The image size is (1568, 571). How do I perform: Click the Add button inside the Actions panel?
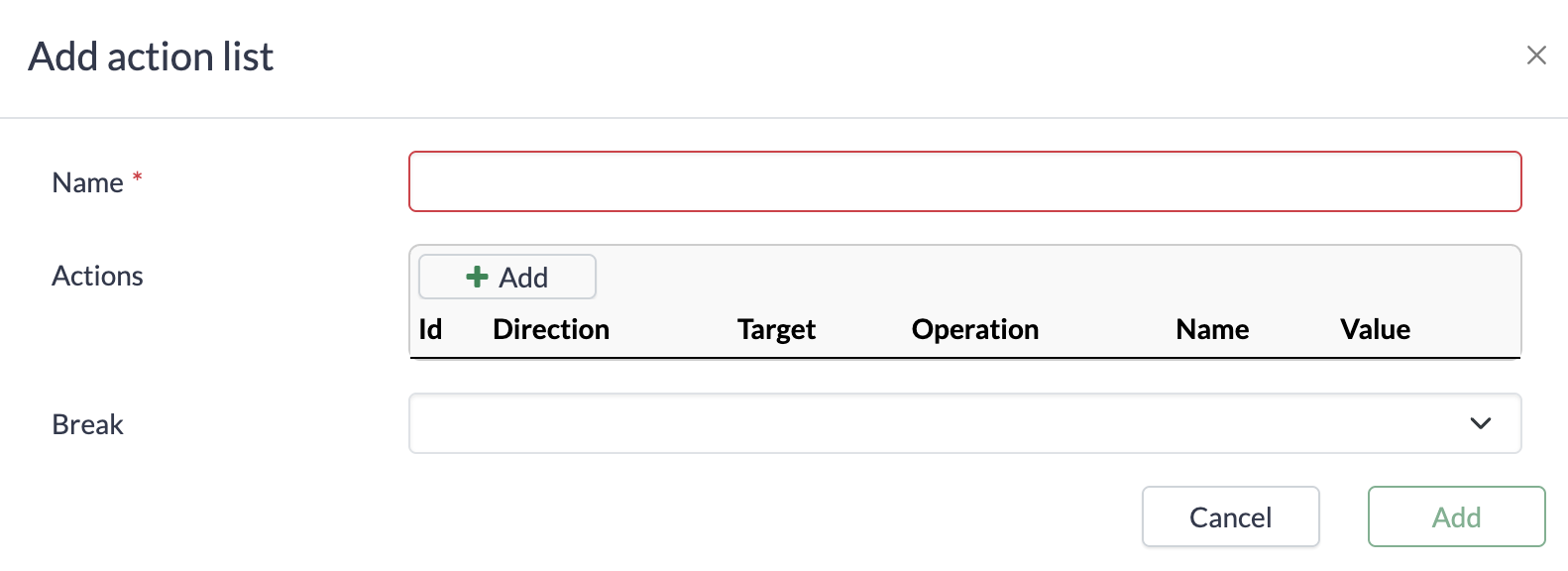click(506, 277)
